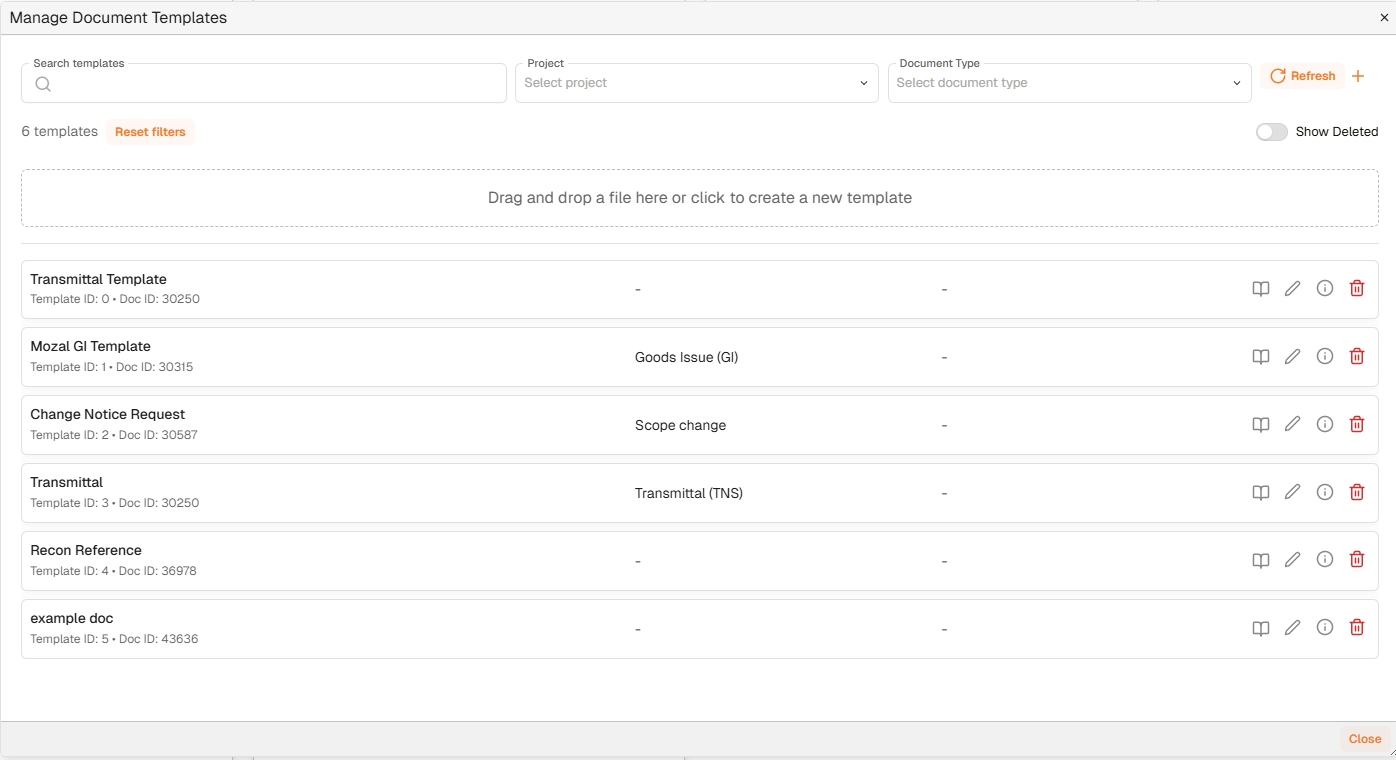This screenshot has width=1396, height=760.
Task: Click the Refresh button
Action: pyautogui.click(x=1302, y=76)
